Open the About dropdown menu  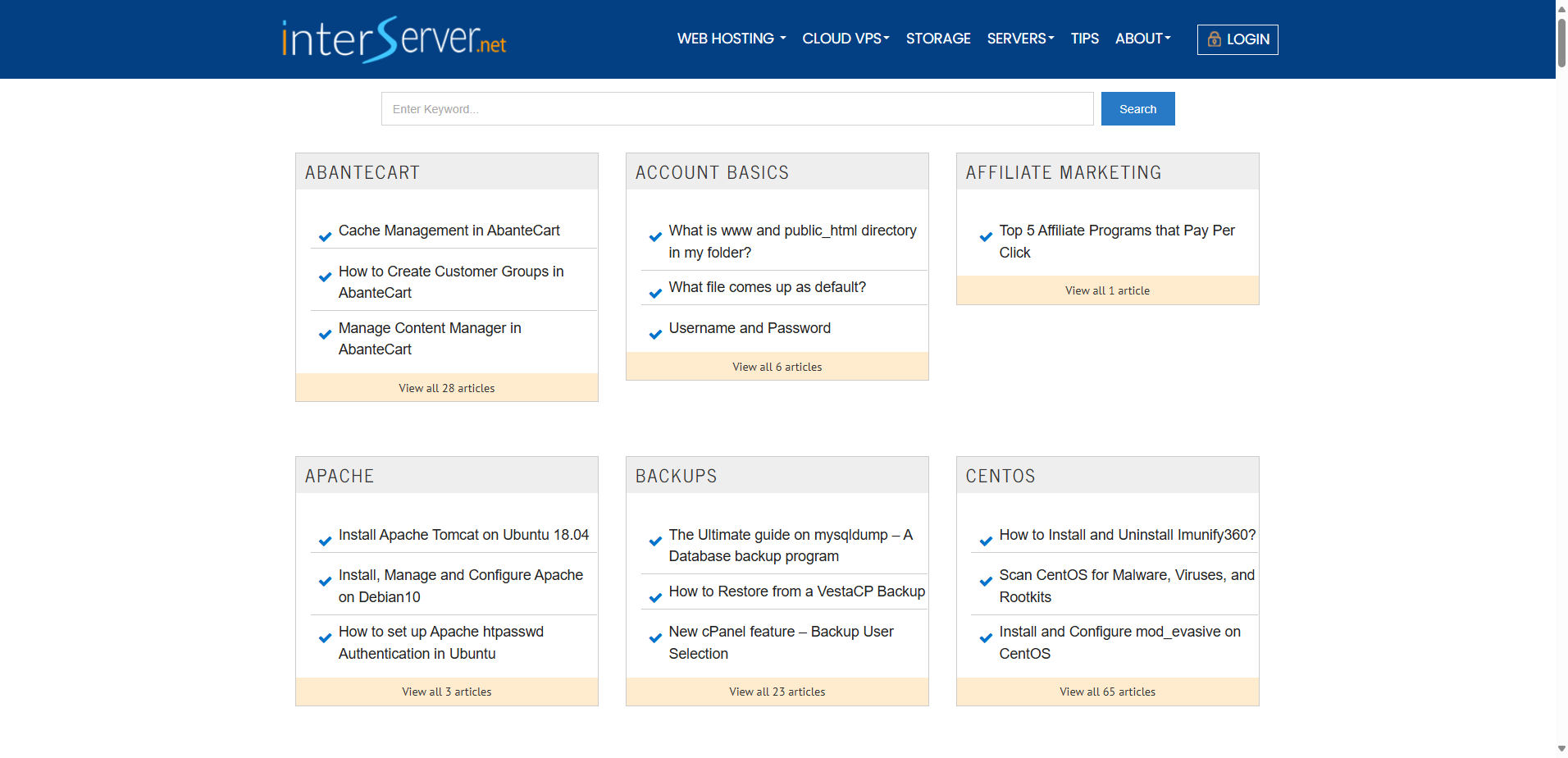[x=1142, y=39]
